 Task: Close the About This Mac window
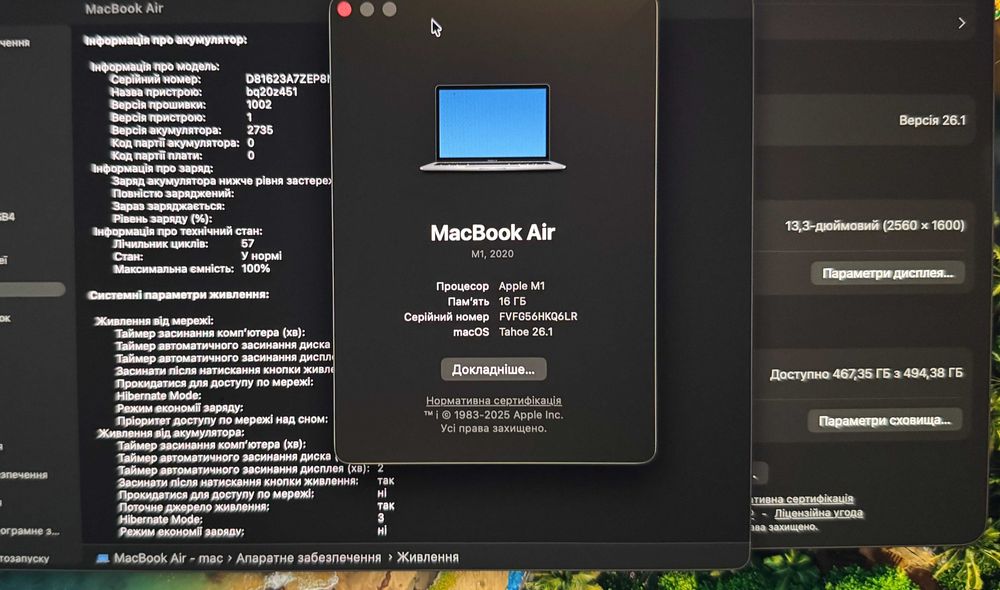tap(344, 9)
